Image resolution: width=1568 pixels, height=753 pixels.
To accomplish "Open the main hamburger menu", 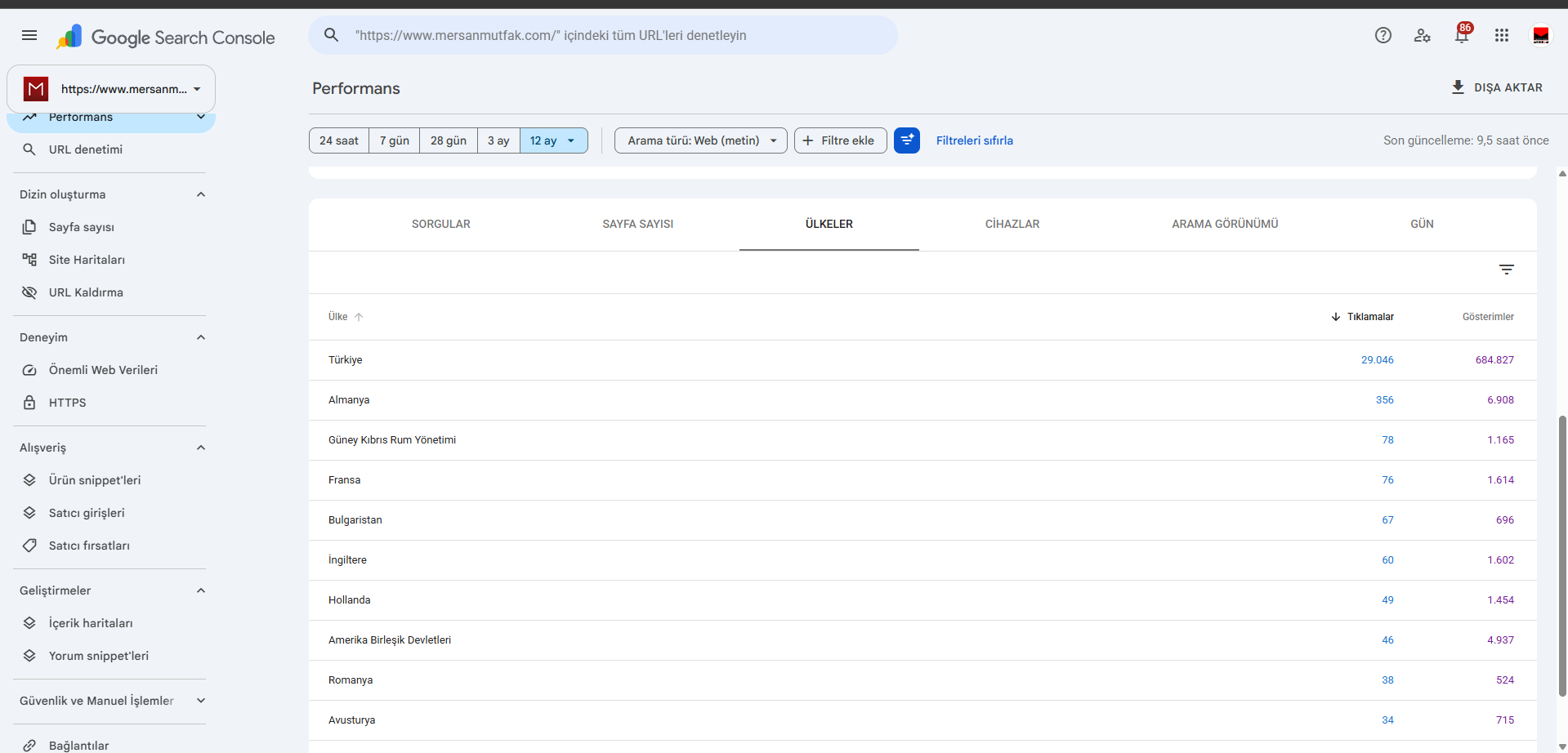I will (x=29, y=35).
